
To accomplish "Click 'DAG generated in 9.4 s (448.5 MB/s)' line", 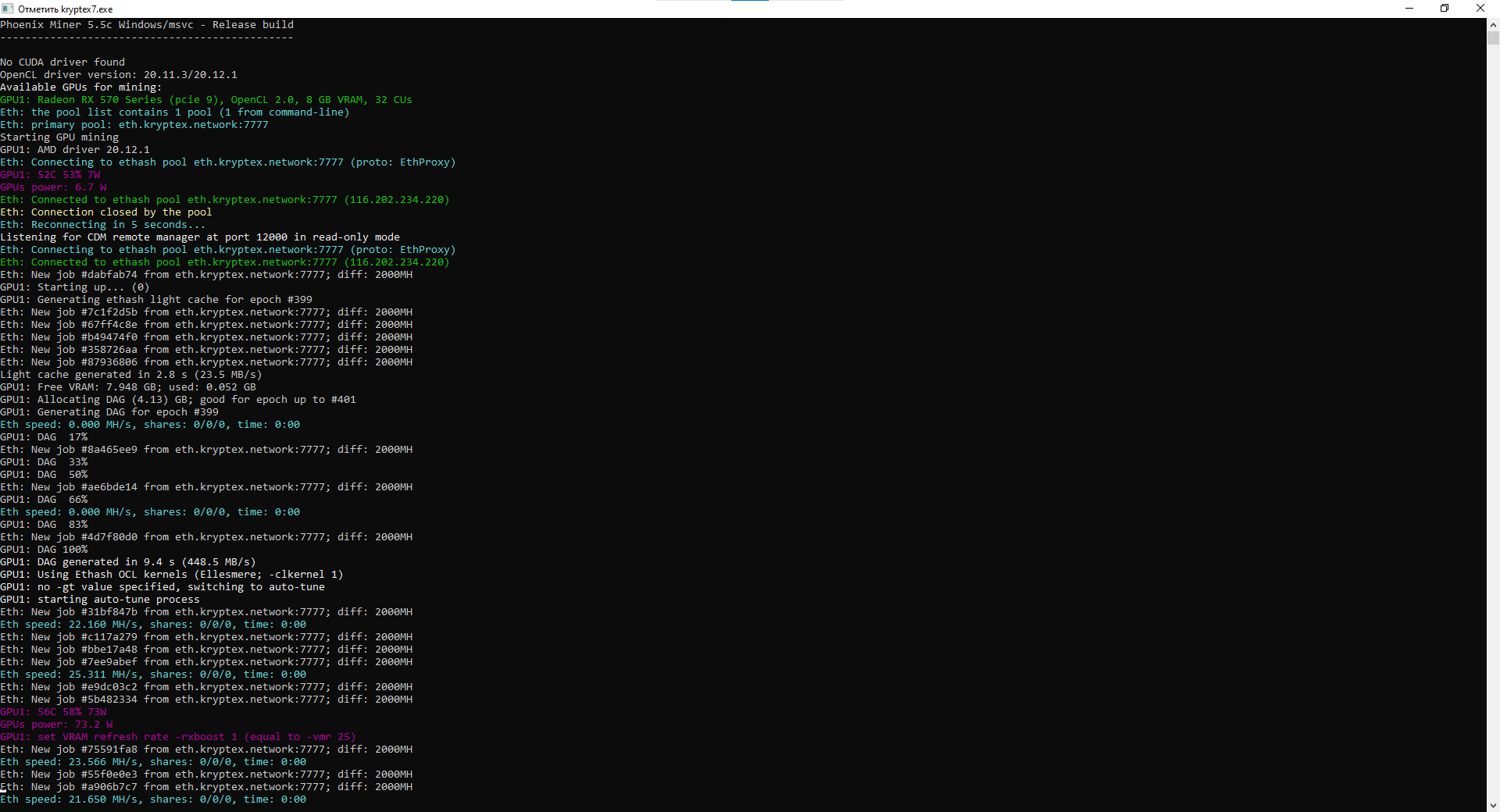I will (128, 562).
